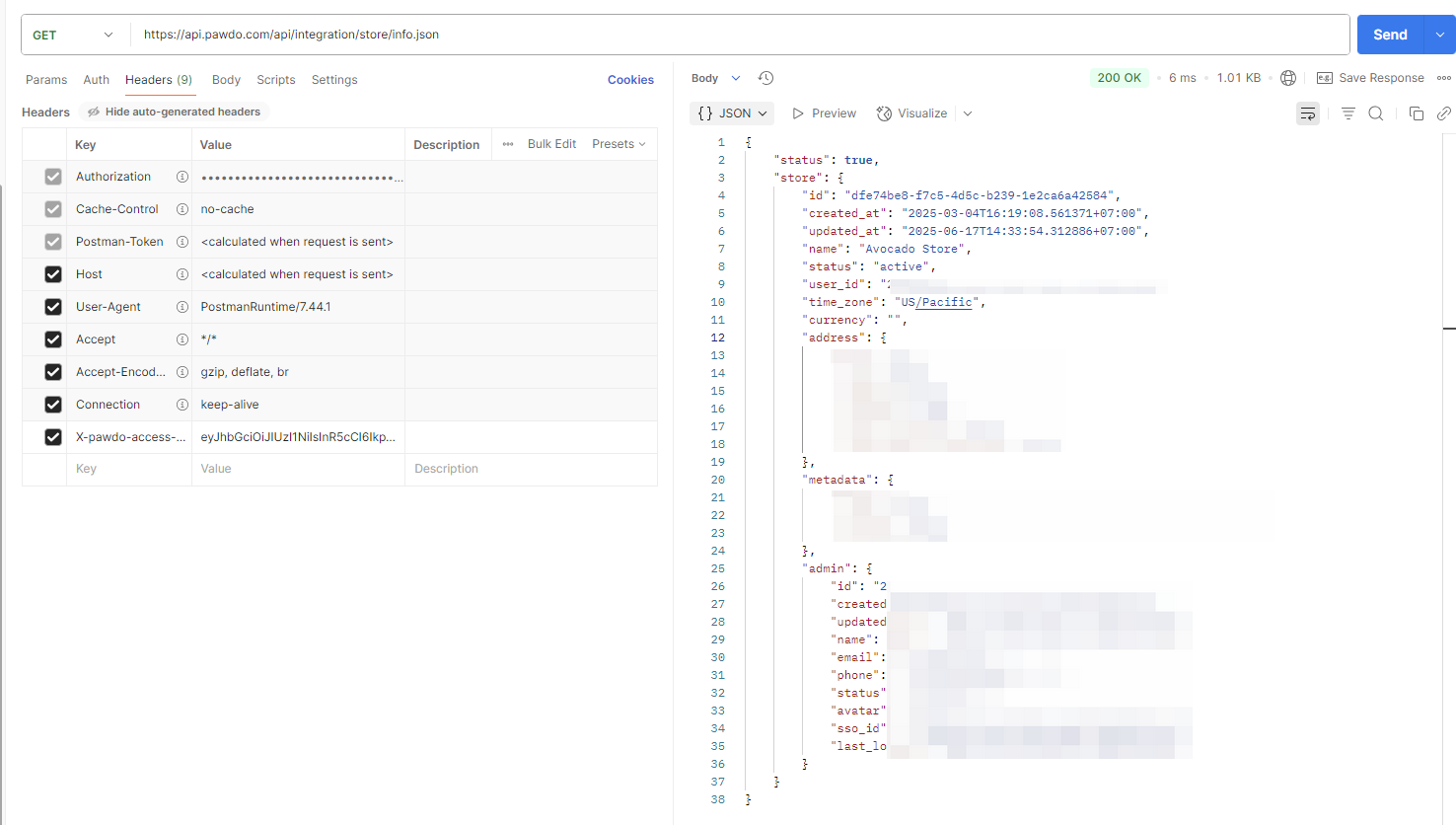This screenshot has height=825, width=1456.
Task: Open the Presets dropdown
Action: point(619,144)
